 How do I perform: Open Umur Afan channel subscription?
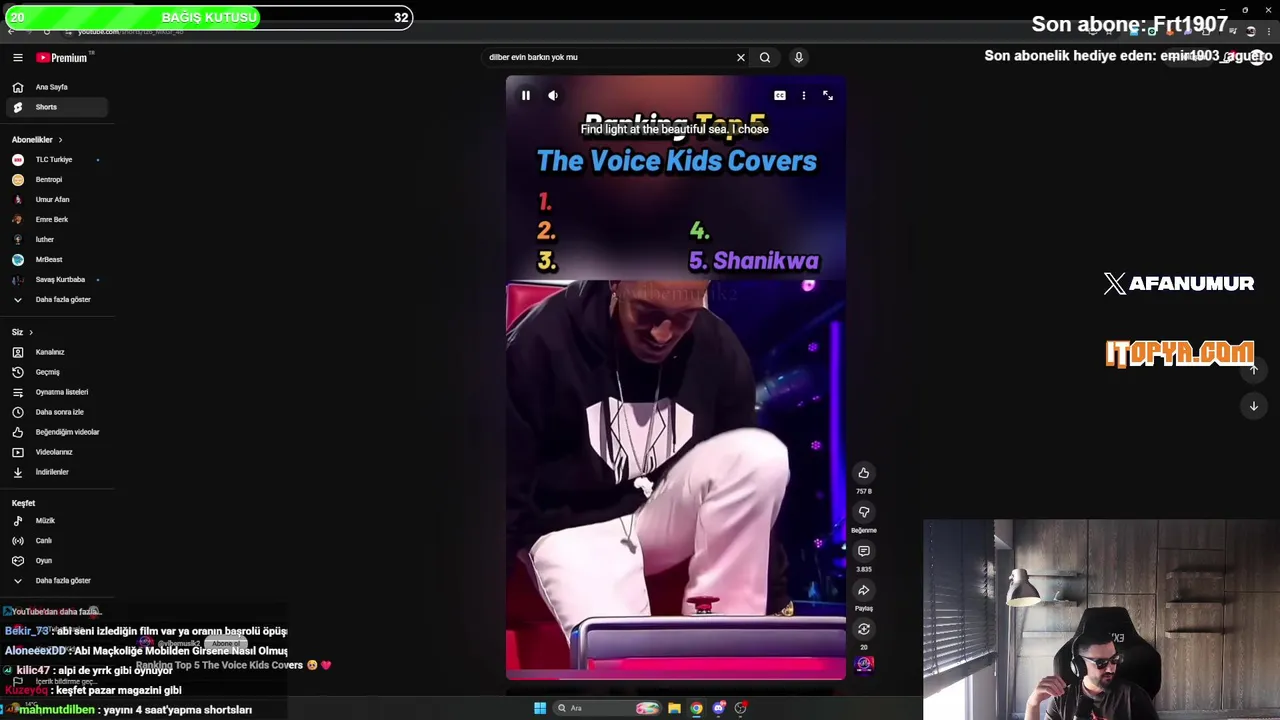tap(55, 200)
